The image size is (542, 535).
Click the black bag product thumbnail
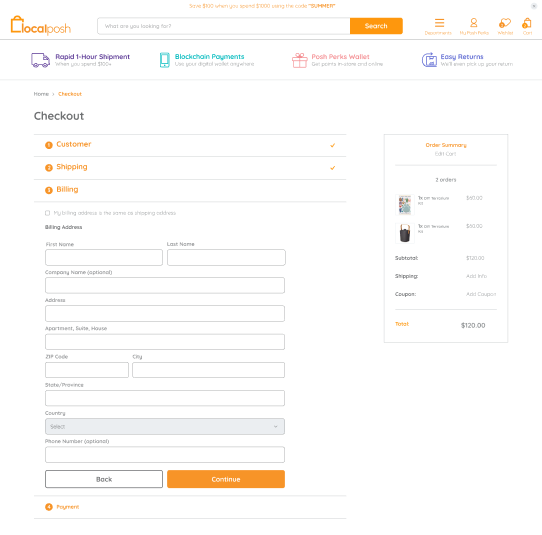pos(405,233)
